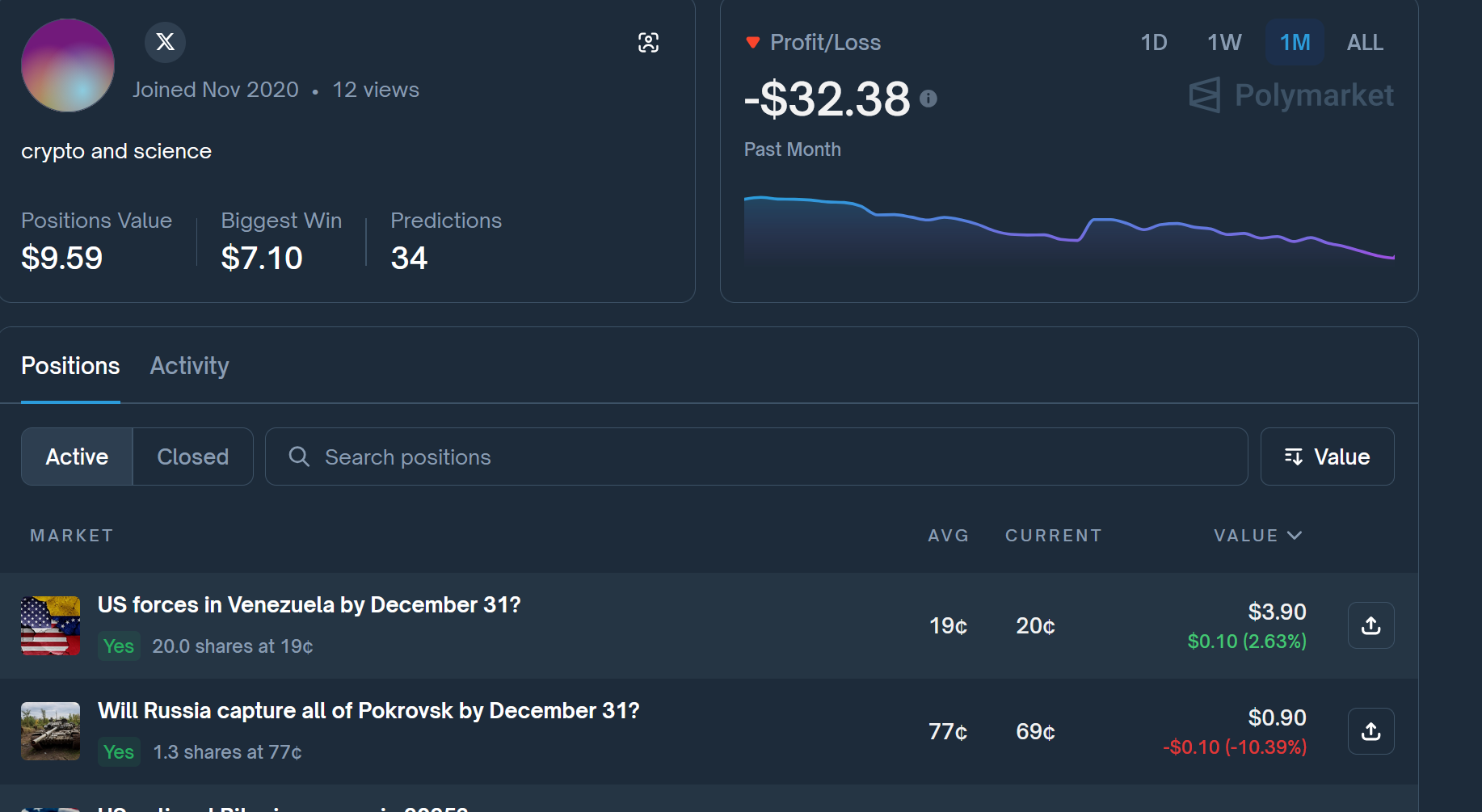
Task: Click the 'Yes' badge on the Venezuela position
Action: [x=119, y=646]
